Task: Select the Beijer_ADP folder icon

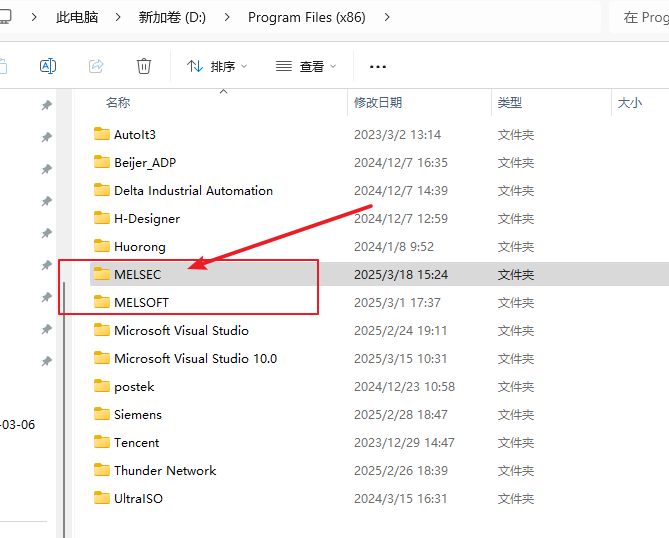Action: (102, 162)
